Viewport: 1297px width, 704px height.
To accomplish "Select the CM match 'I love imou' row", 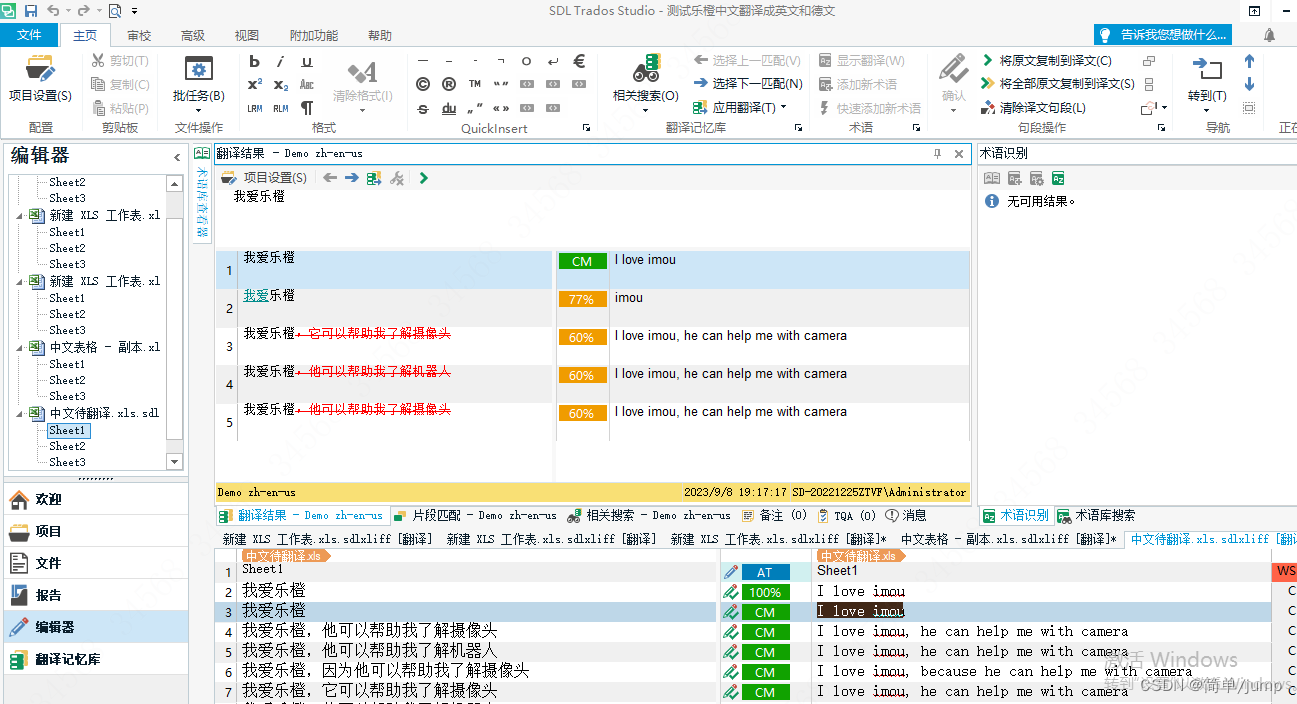I will click(x=592, y=270).
